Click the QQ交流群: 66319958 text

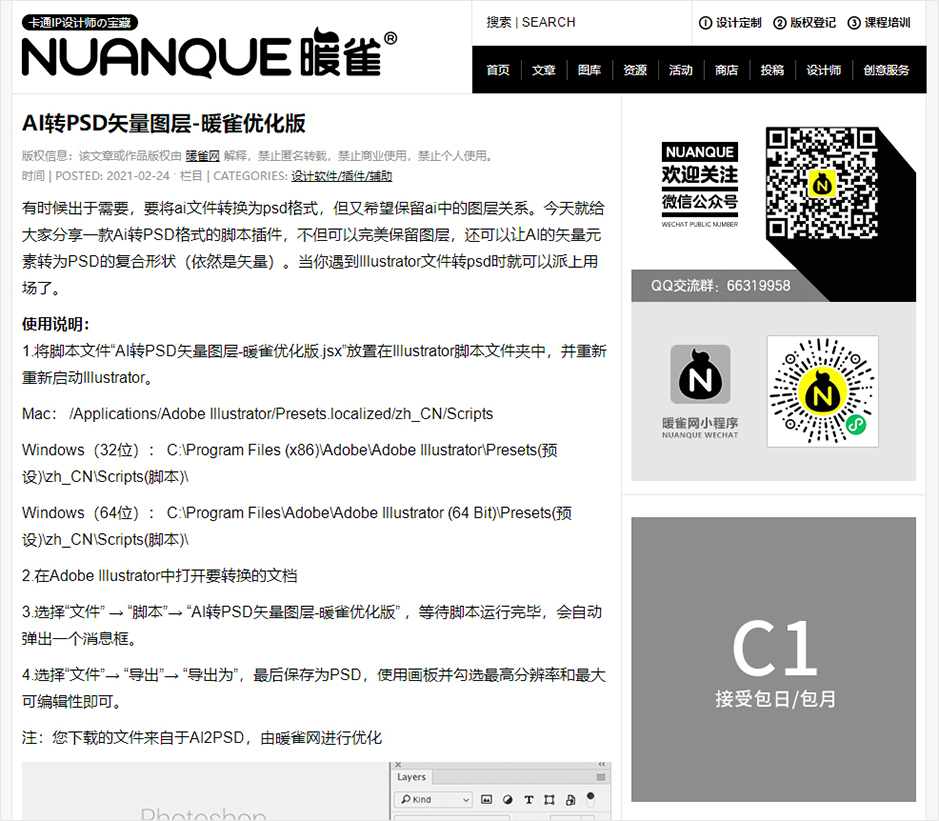[x=720, y=286]
